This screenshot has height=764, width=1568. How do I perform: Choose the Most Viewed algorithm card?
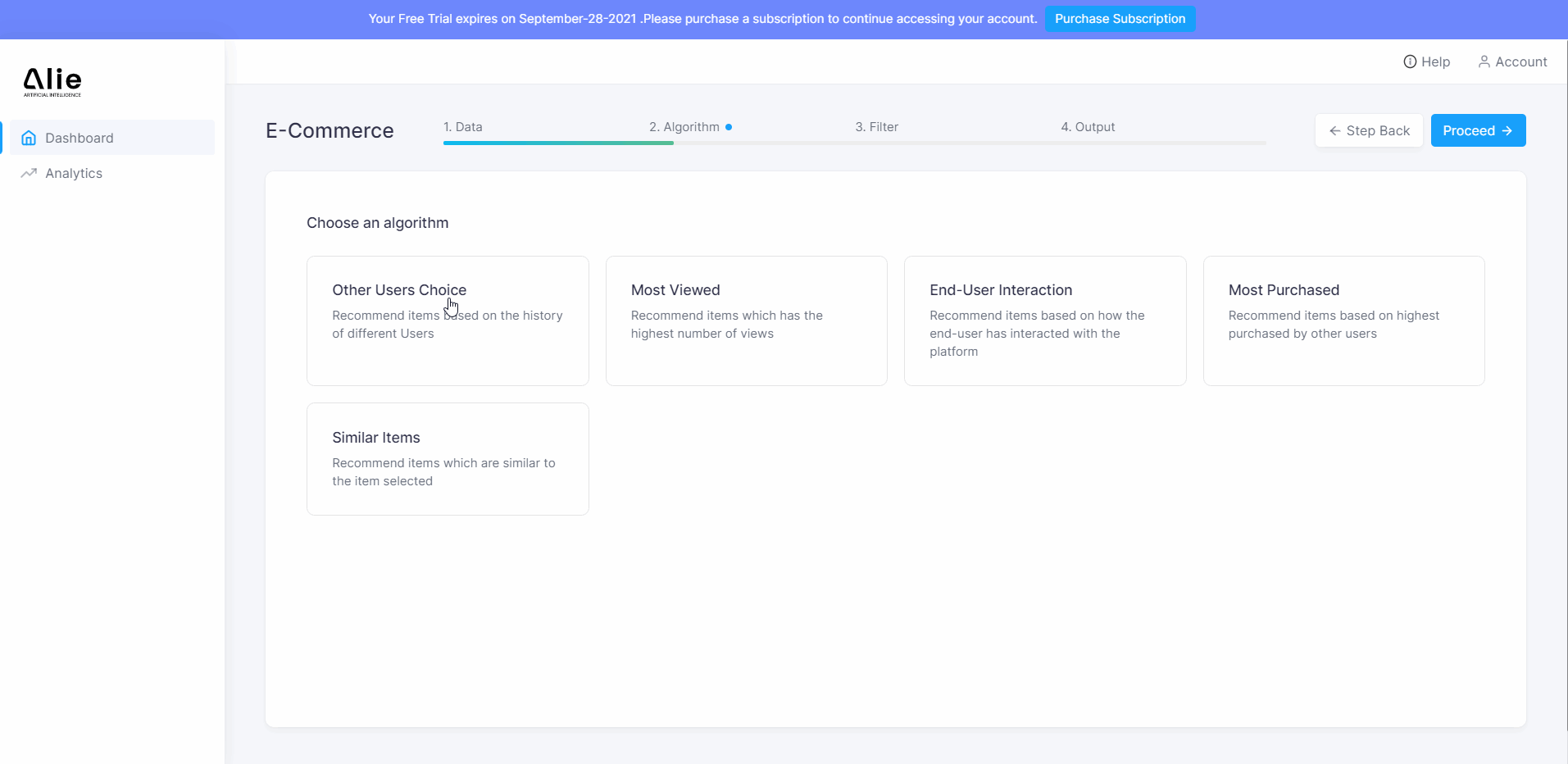pyautogui.click(x=746, y=321)
